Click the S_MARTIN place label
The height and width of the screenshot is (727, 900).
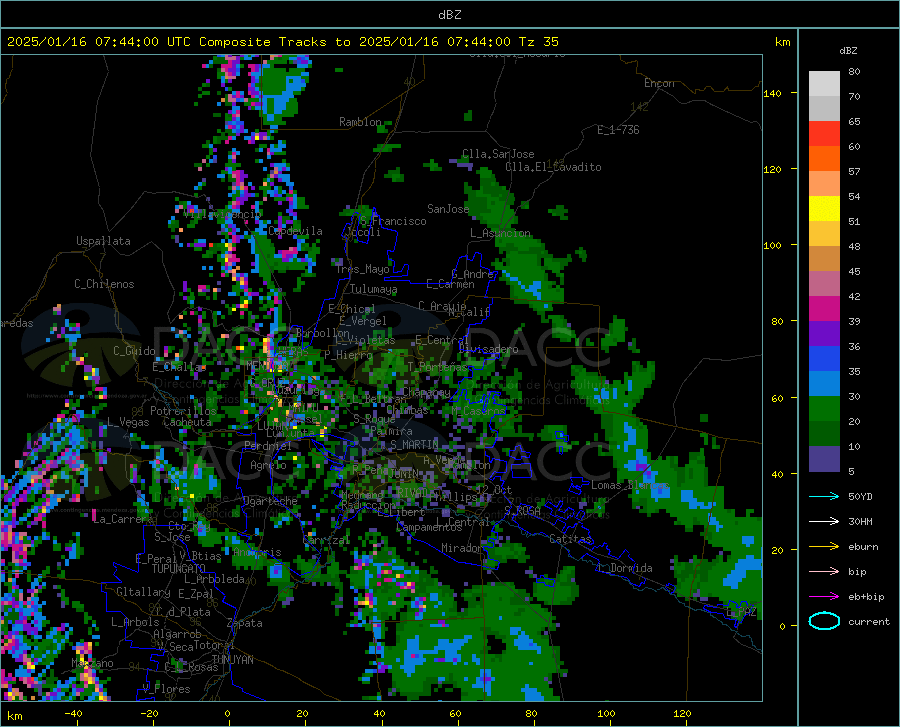[x=414, y=445]
